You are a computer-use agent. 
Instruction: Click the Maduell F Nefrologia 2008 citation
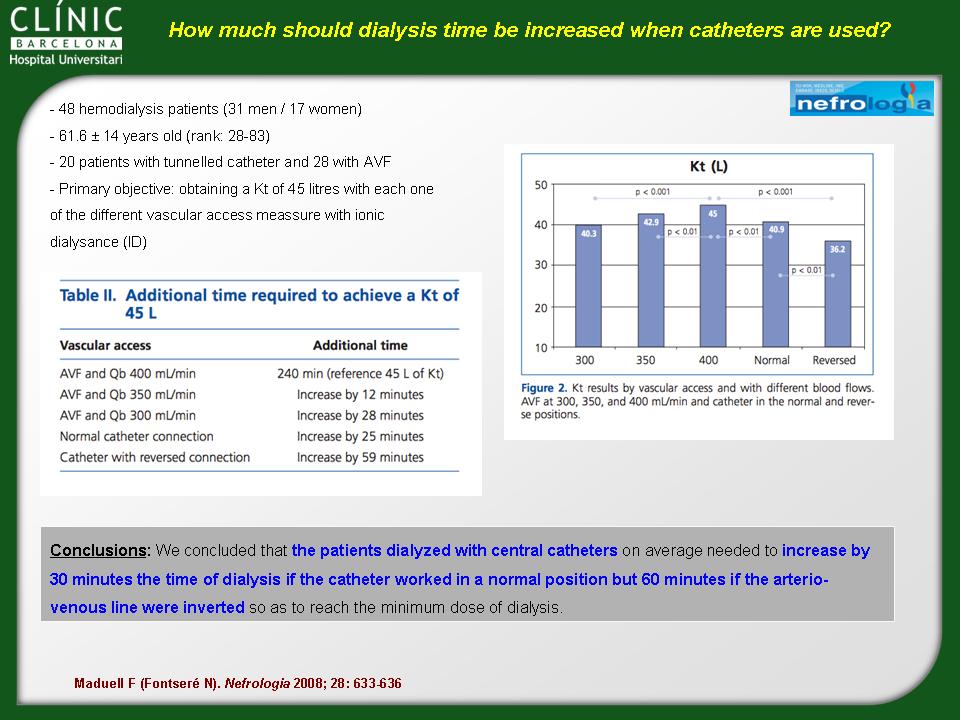coord(238,683)
